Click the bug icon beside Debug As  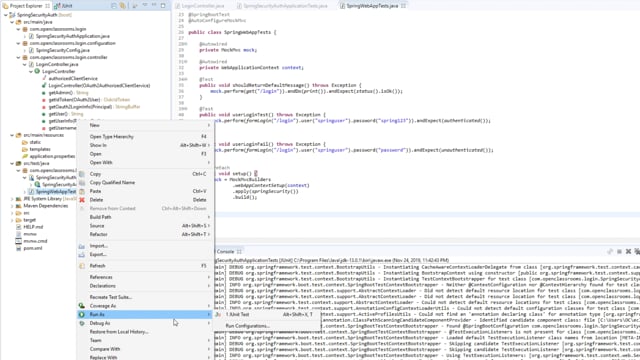pos(82,323)
